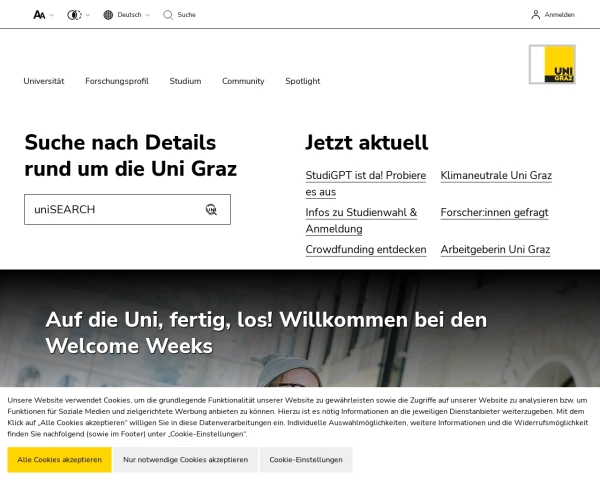600x480 pixels.
Task: Open Arbeitgeberin Uni Graz link
Action: click(x=495, y=250)
